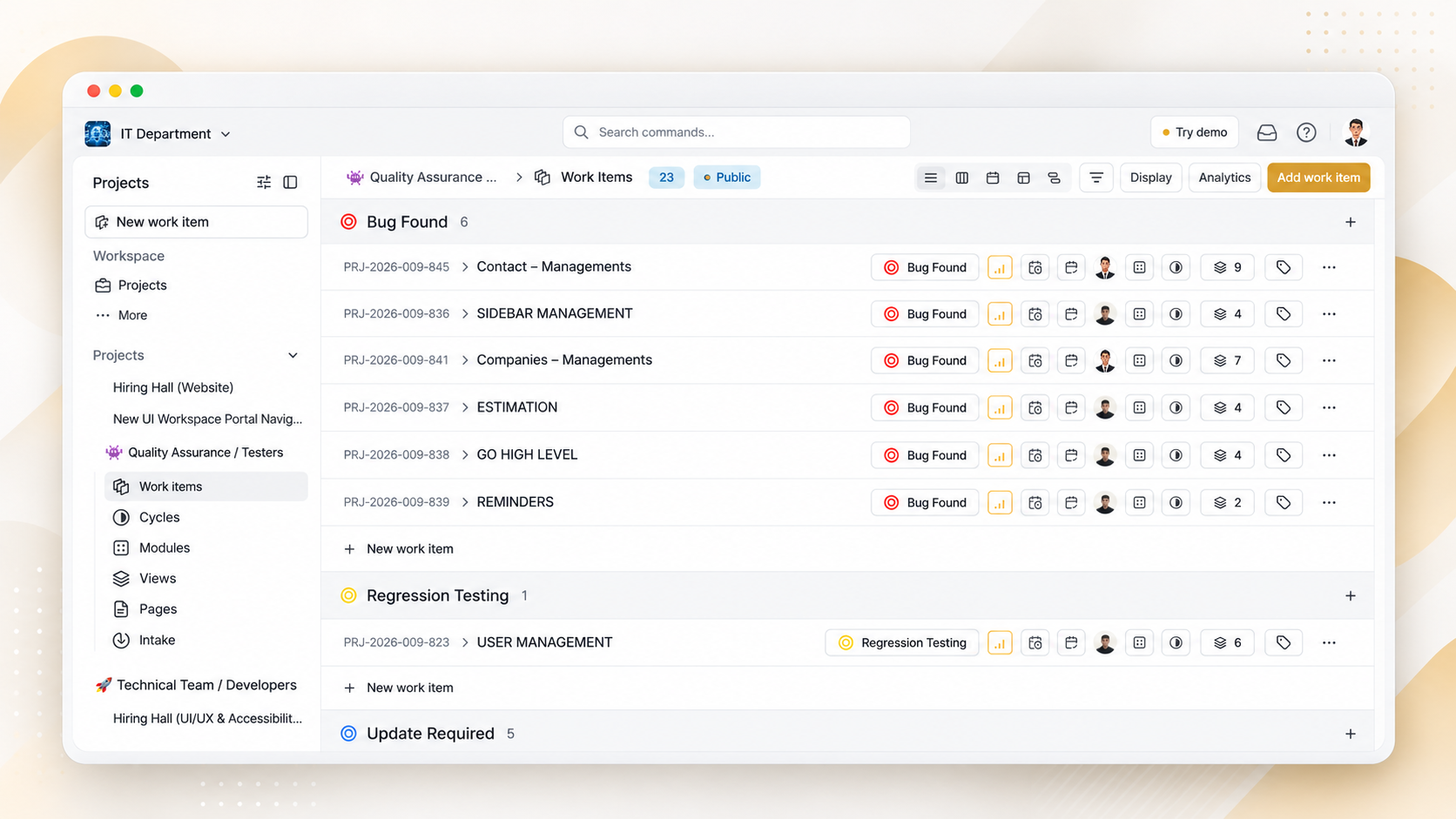This screenshot has height=819, width=1456.
Task: Change Bug Found state on GO HIGH LEVEL
Action: click(x=925, y=455)
